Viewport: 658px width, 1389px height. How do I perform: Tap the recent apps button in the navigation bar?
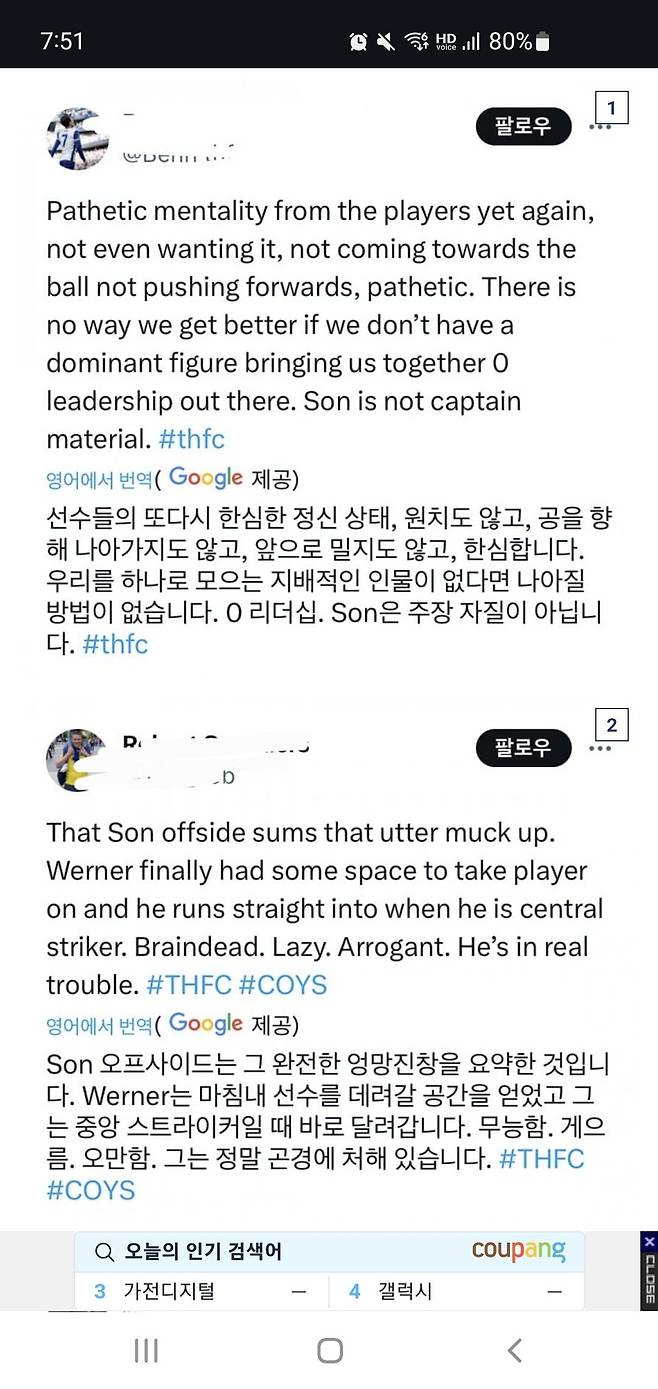[146, 1350]
